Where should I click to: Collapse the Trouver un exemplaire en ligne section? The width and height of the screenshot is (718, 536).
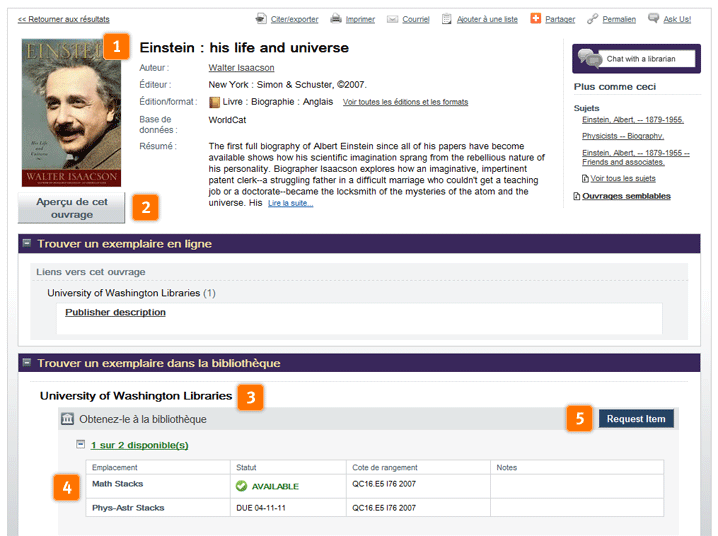point(27,243)
